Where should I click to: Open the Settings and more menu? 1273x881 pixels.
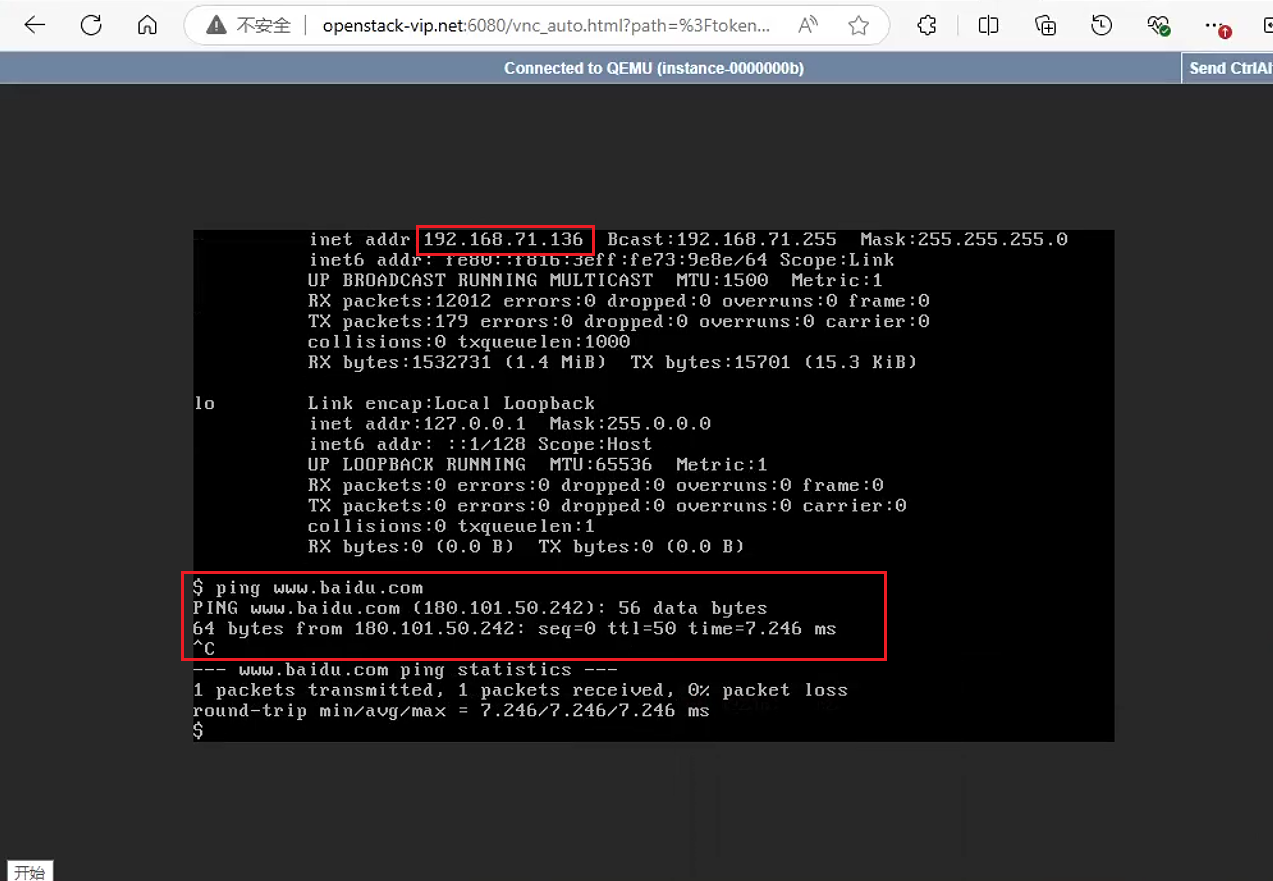pyautogui.click(x=1216, y=26)
